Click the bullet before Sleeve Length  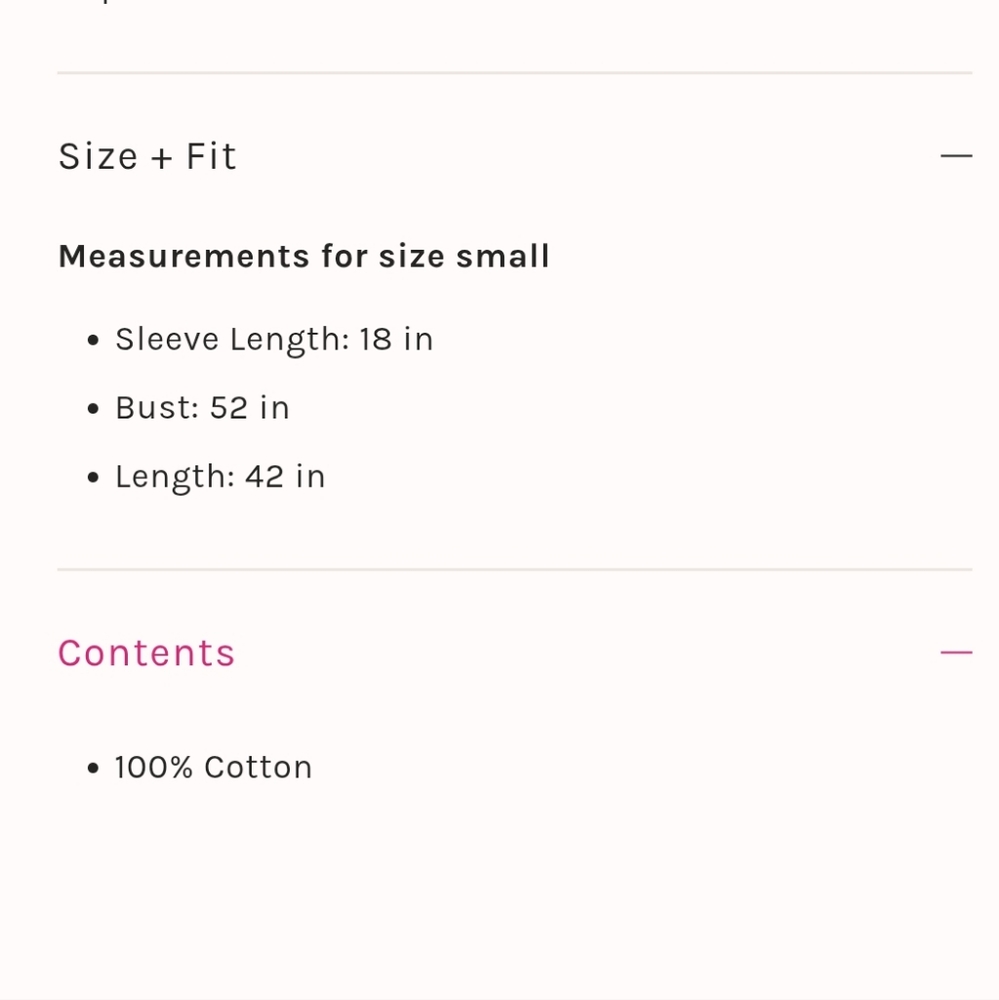click(x=93, y=340)
